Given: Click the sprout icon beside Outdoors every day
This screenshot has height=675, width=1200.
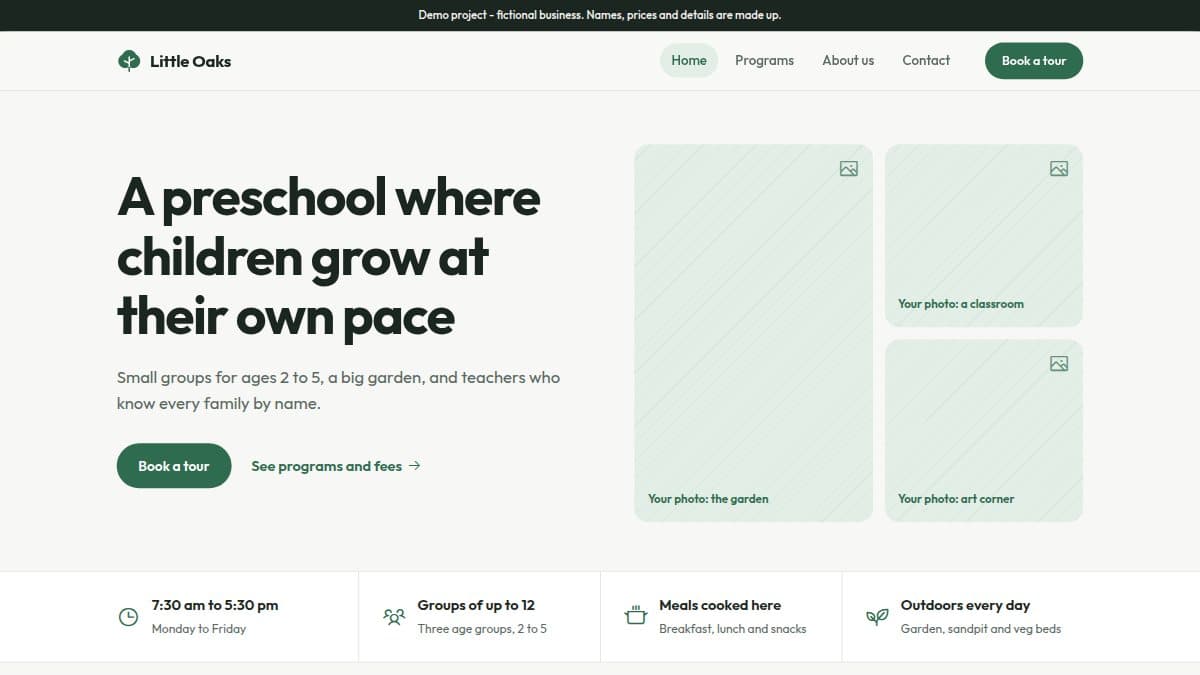Looking at the screenshot, I should 877,617.
